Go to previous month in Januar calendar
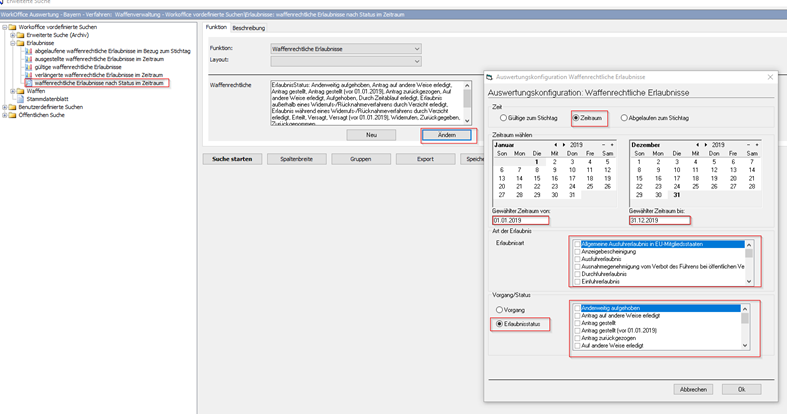788x415 pixels. 556,144
